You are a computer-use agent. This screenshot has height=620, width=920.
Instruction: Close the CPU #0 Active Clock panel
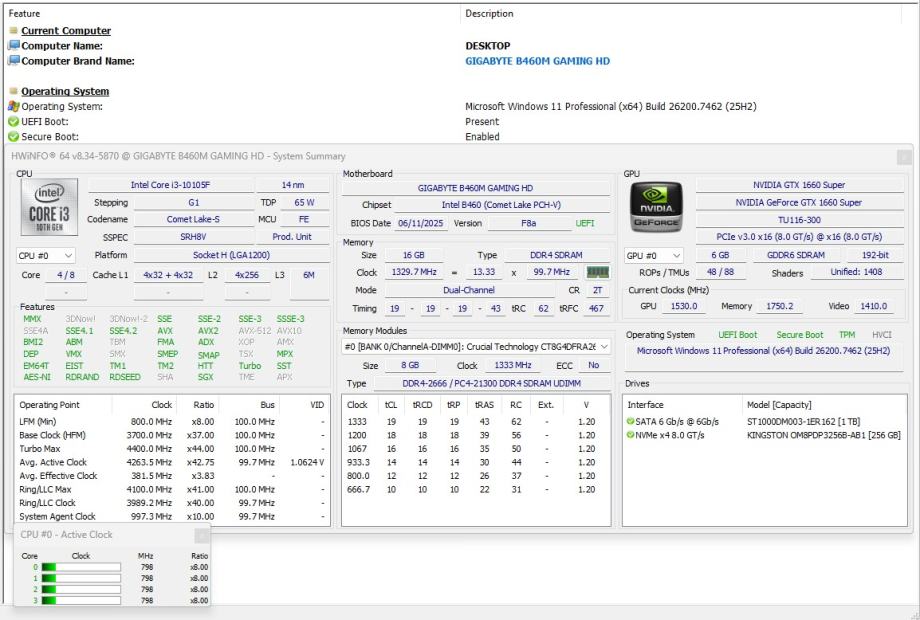pyautogui.click(x=203, y=535)
